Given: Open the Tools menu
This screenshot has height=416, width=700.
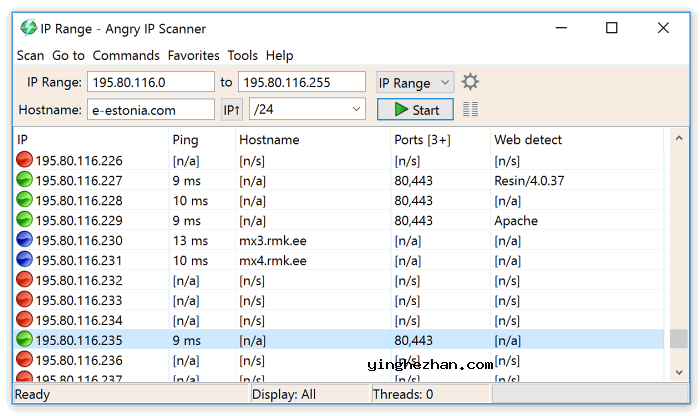Looking at the screenshot, I should click(242, 55).
